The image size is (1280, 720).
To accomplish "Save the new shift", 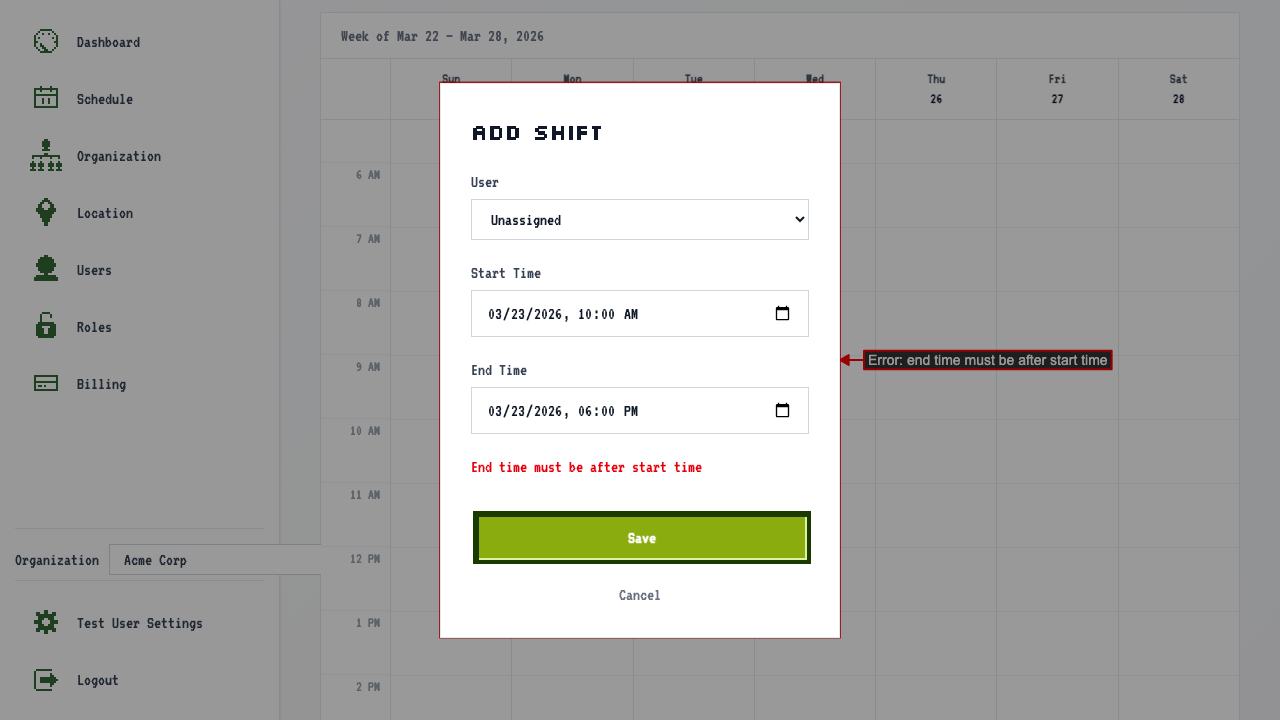I will (x=642, y=538).
